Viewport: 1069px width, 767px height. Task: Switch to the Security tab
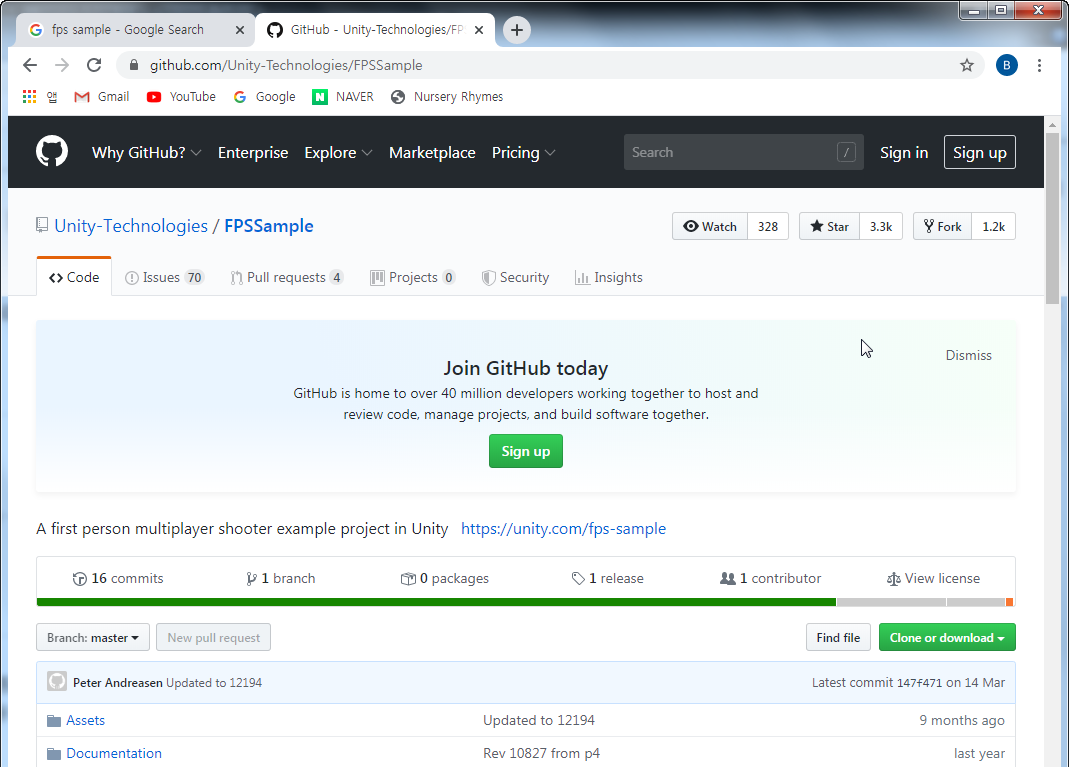pos(515,277)
